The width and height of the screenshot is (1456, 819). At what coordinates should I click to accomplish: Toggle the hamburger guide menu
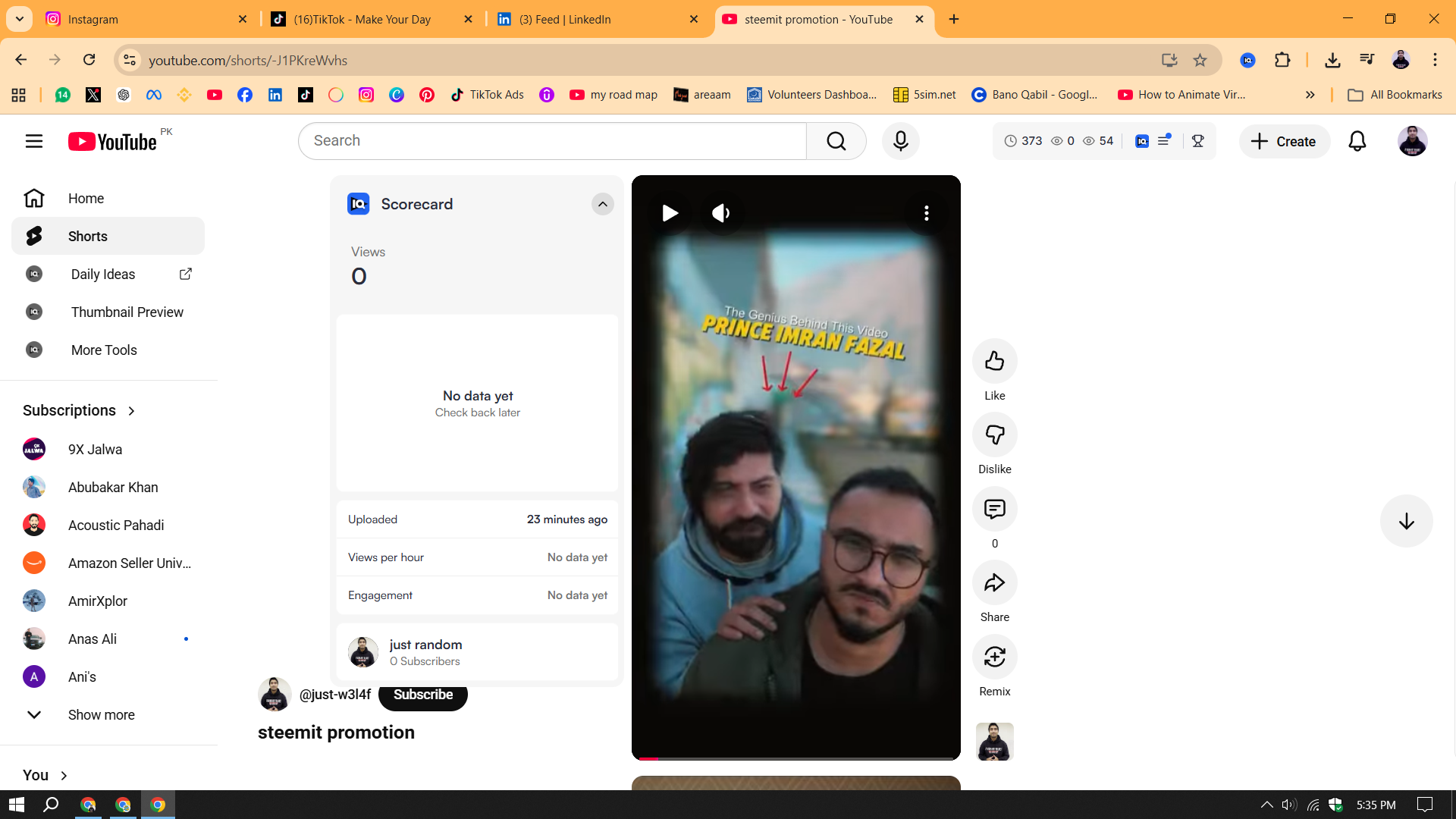34,141
